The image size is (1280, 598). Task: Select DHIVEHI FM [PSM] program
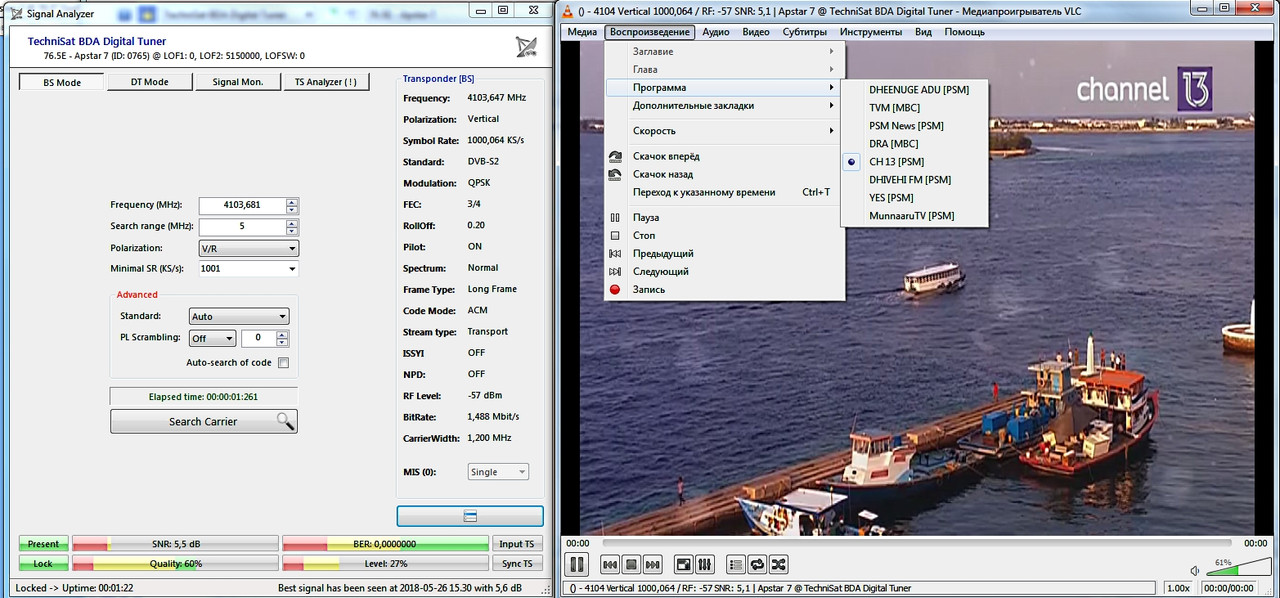click(x=909, y=180)
